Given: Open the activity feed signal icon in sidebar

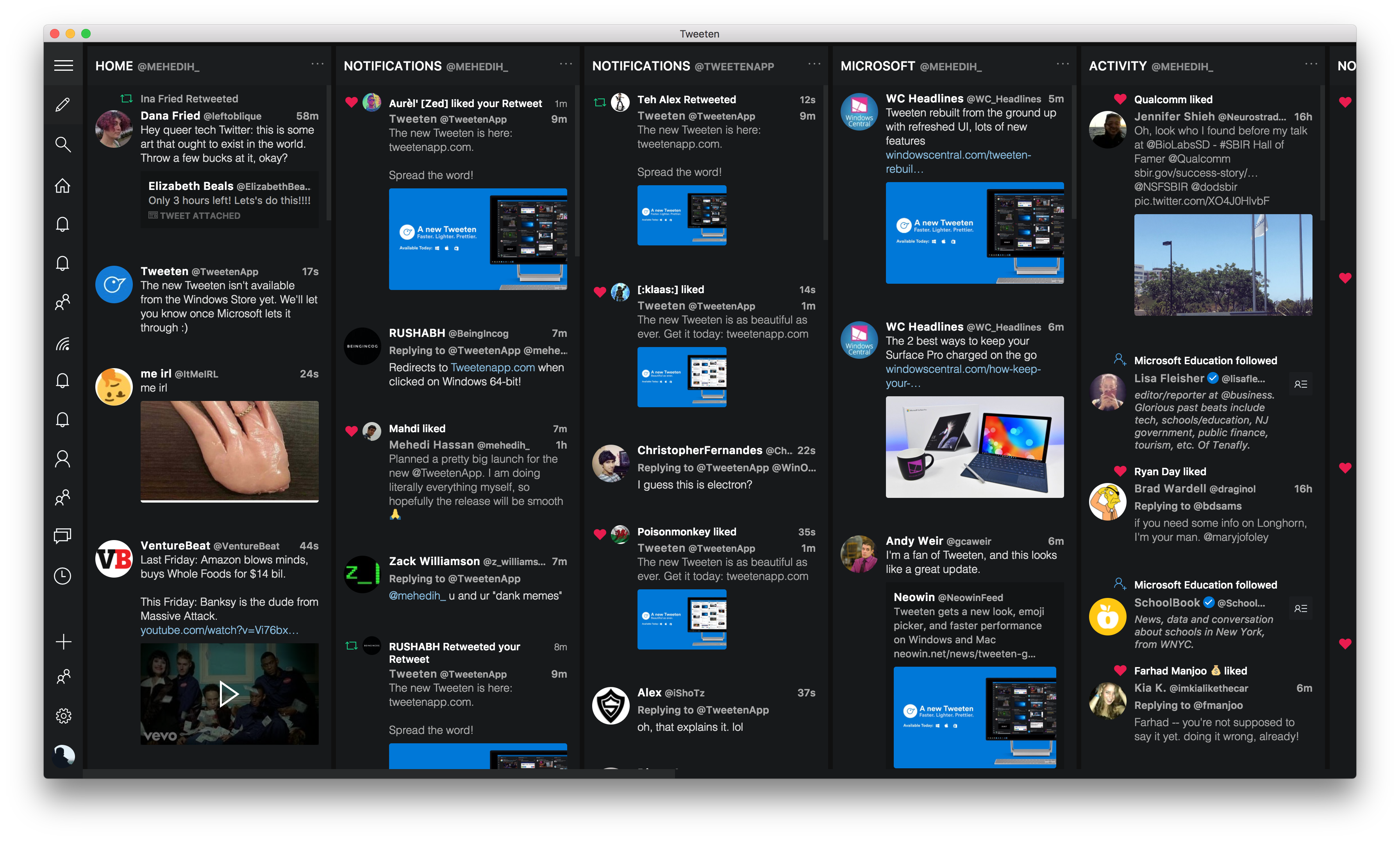Looking at the screenshot, I should (63, 344).
